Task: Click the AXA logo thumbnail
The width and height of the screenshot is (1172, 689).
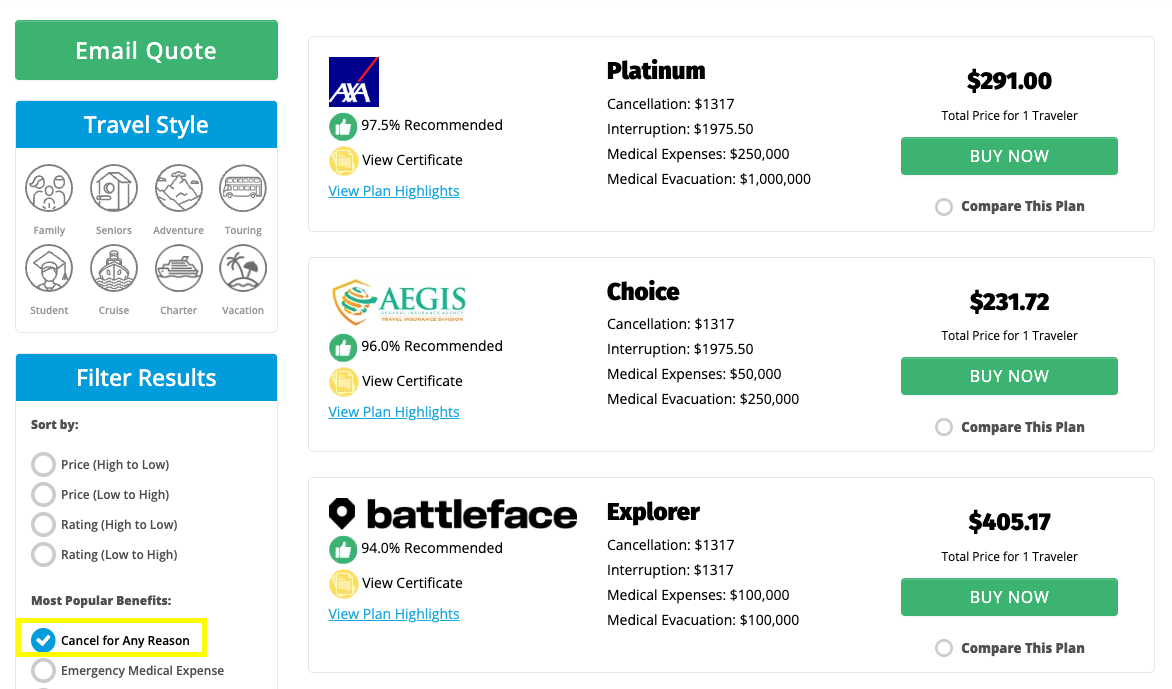Action: [x=354, y=82]
